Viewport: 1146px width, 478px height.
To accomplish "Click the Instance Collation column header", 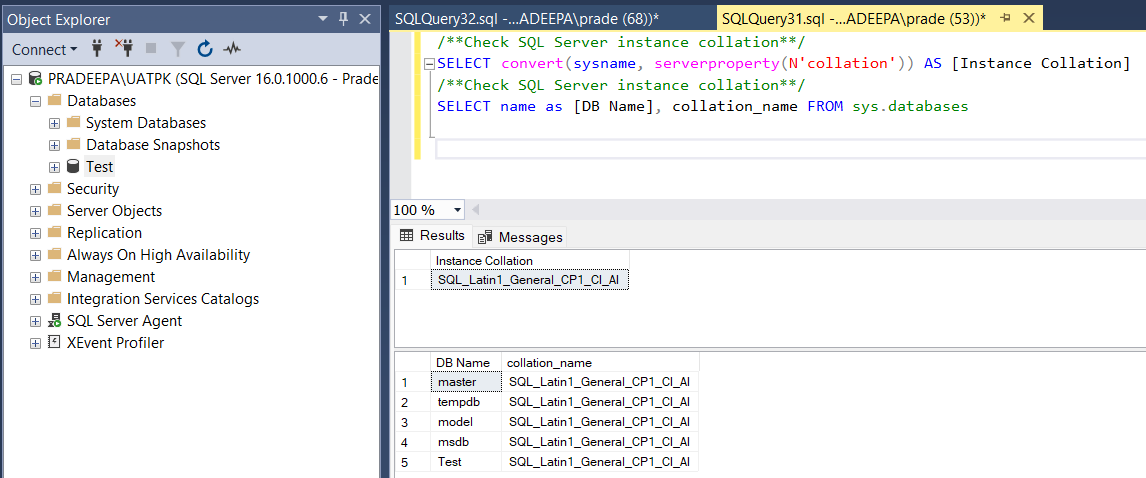I will click(529, 260).
